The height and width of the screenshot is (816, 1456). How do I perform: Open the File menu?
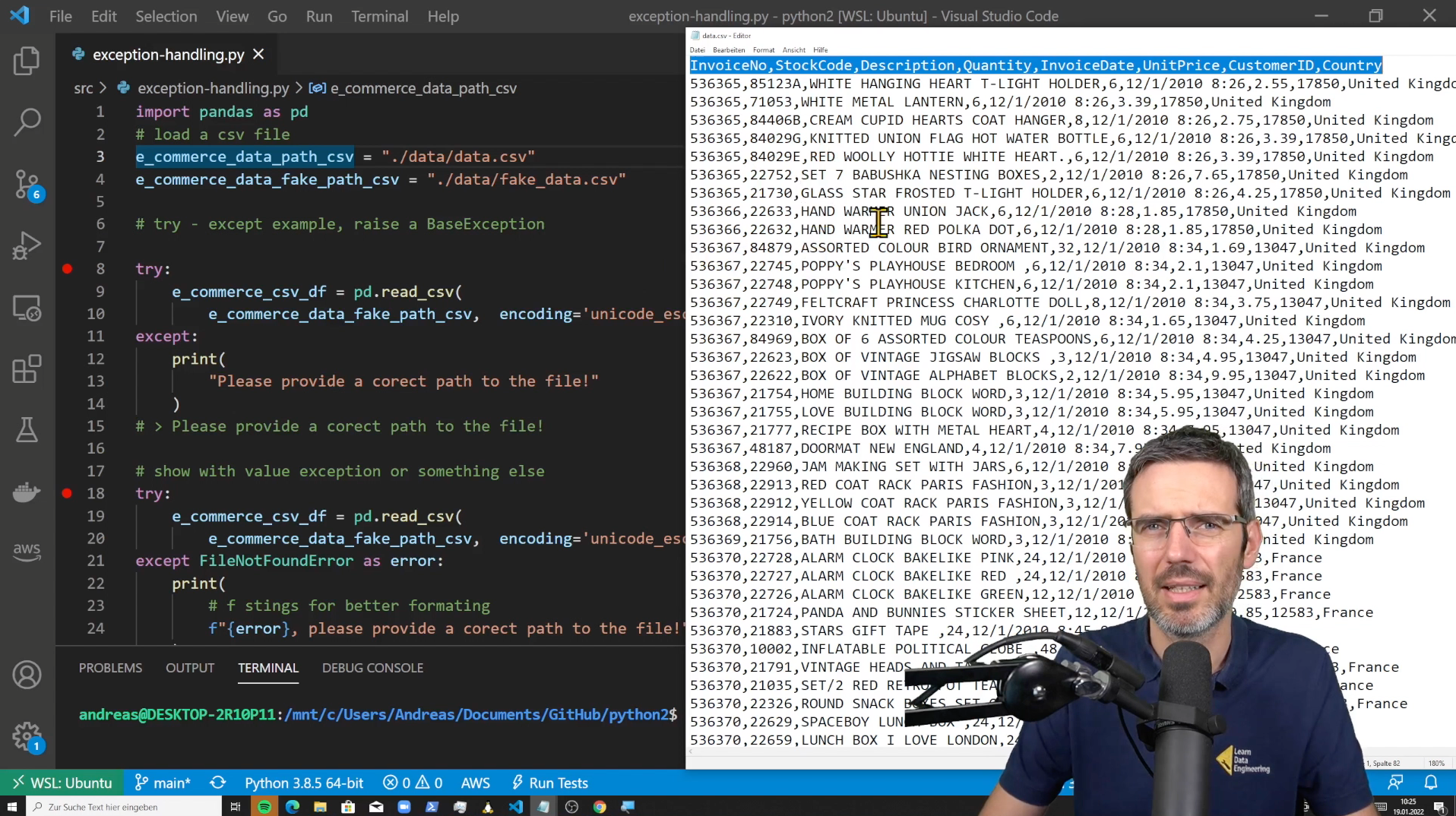[60, 16]
